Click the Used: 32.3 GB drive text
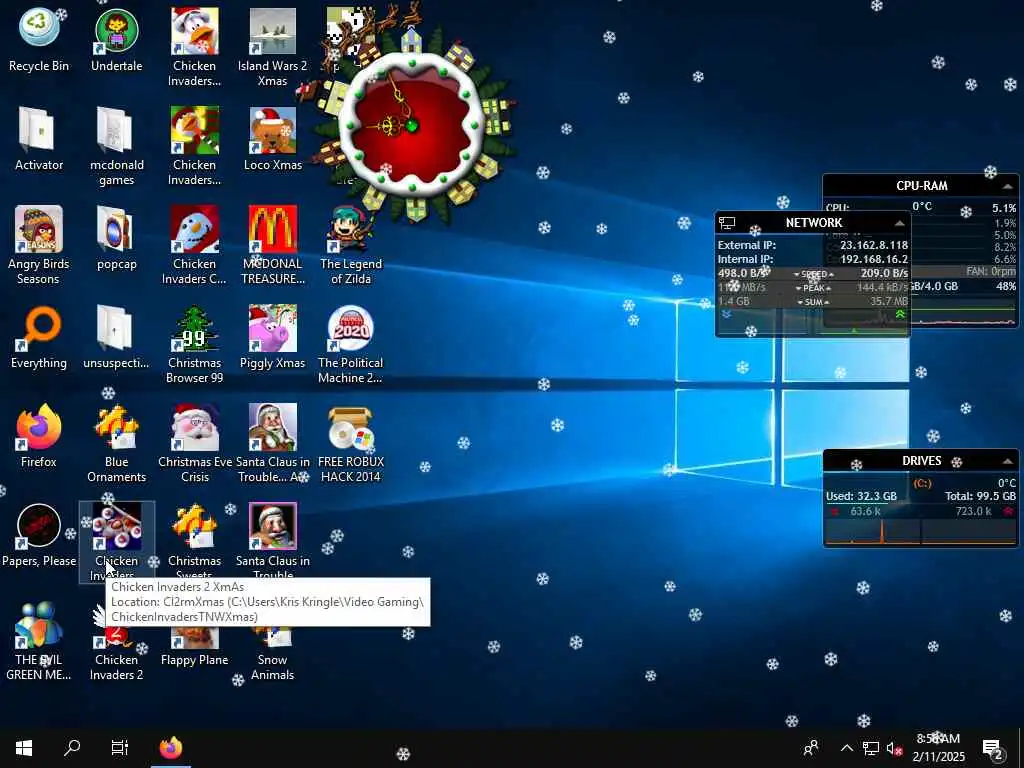1024x768 pixels. tap(861, 496)
